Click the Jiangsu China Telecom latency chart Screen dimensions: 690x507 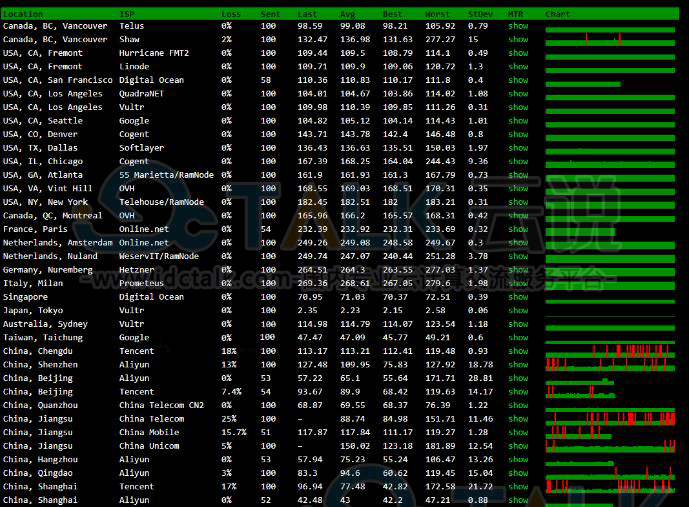coord(610,419)
